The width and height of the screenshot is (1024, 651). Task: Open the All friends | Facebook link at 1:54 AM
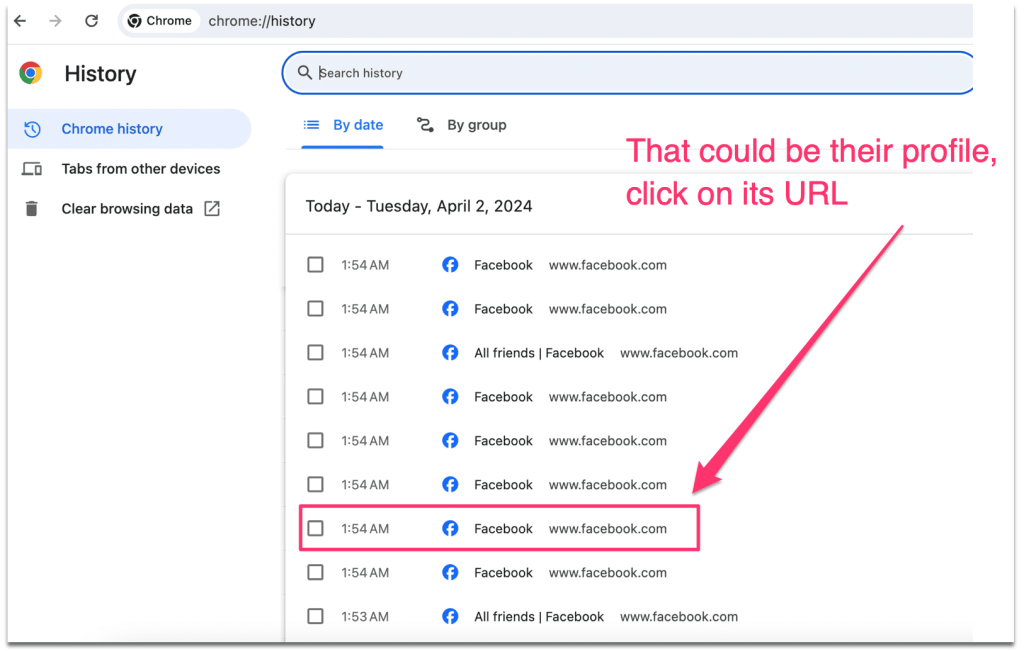coord(539,353)
